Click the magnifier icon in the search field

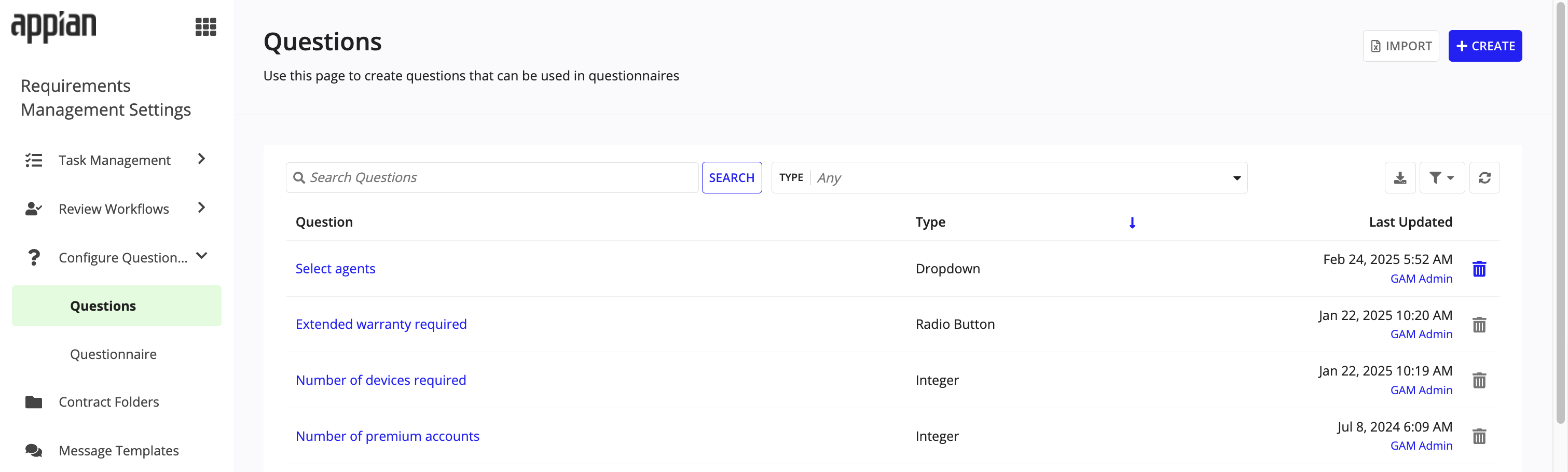pyautogui.click(x=299, y=177)
